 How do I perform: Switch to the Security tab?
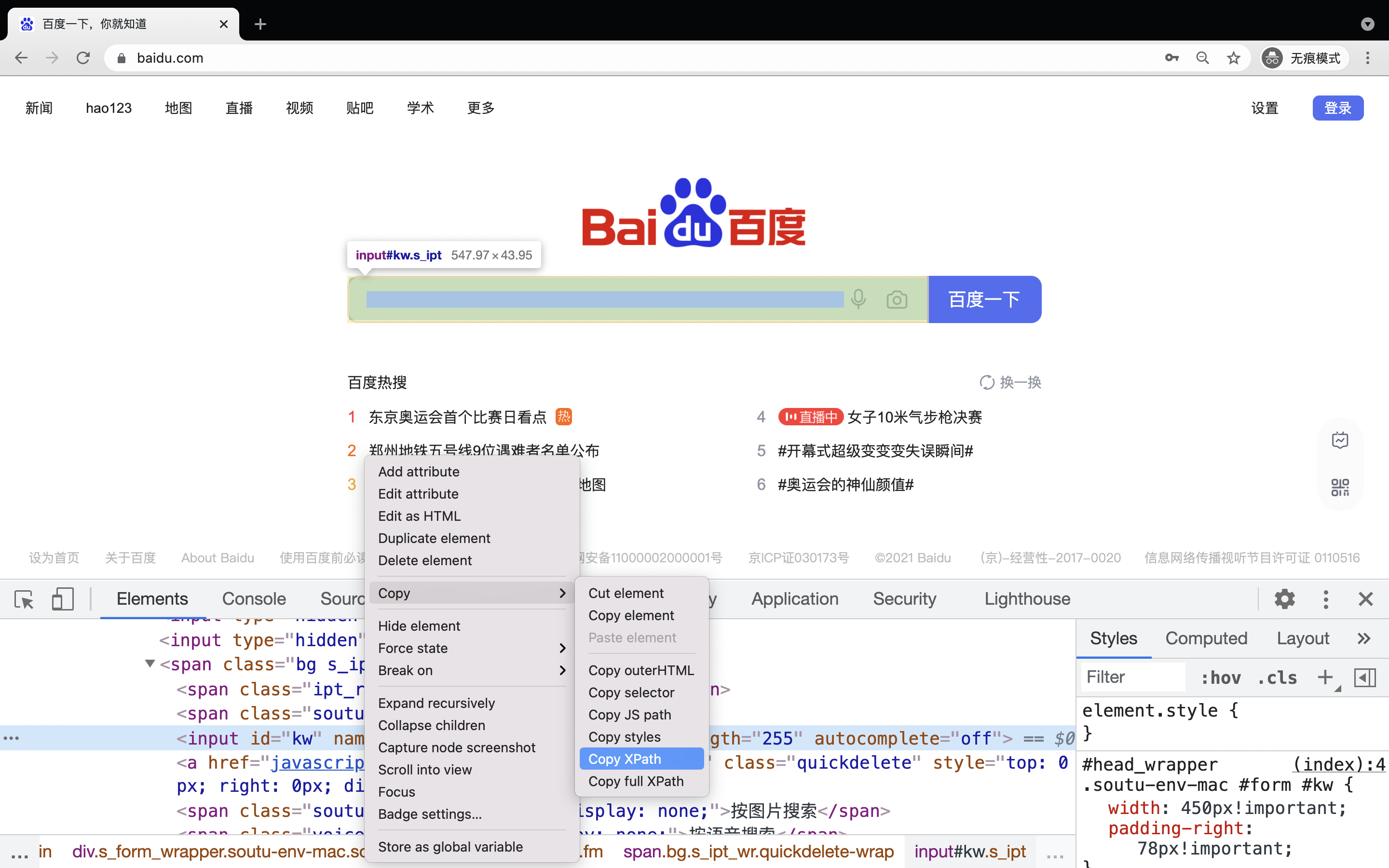click(905, 599)
